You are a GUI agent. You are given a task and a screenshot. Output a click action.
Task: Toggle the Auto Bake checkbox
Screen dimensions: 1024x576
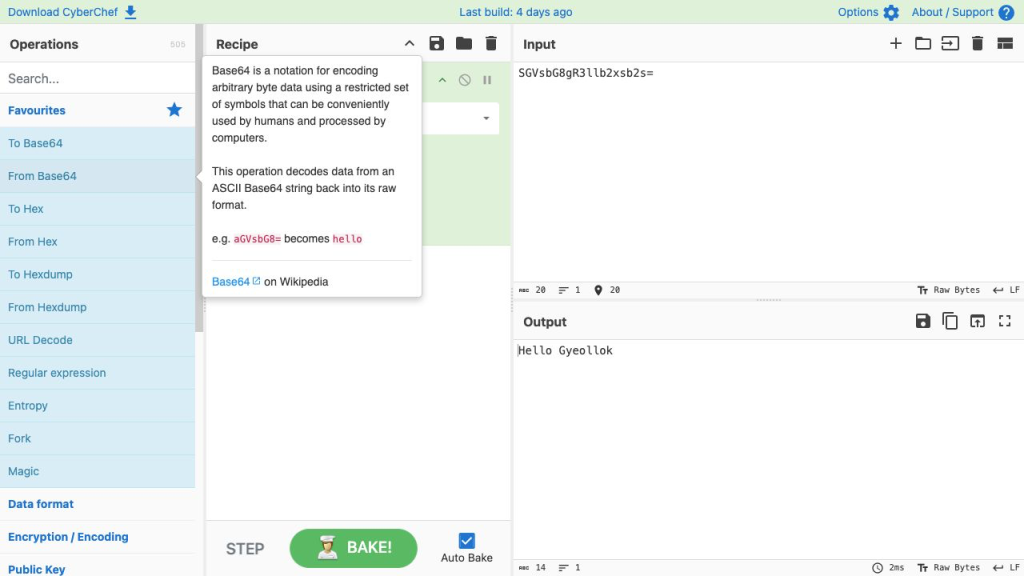point(466,540)
